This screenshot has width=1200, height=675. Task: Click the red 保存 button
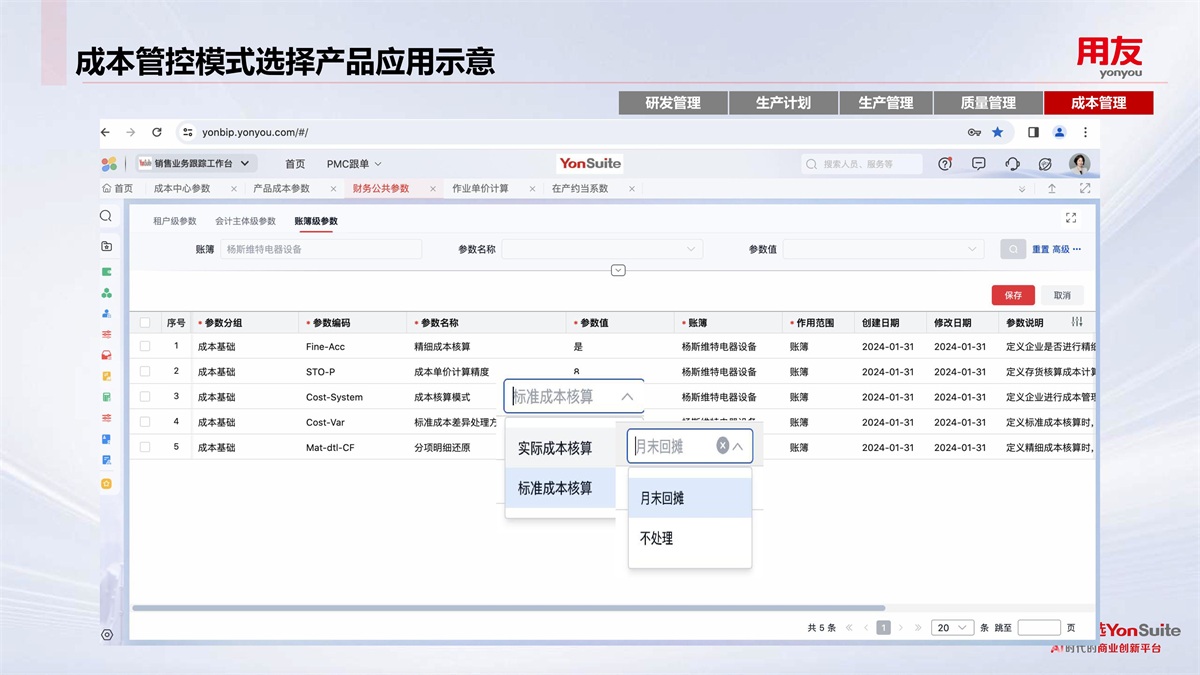click(1013, 295)
